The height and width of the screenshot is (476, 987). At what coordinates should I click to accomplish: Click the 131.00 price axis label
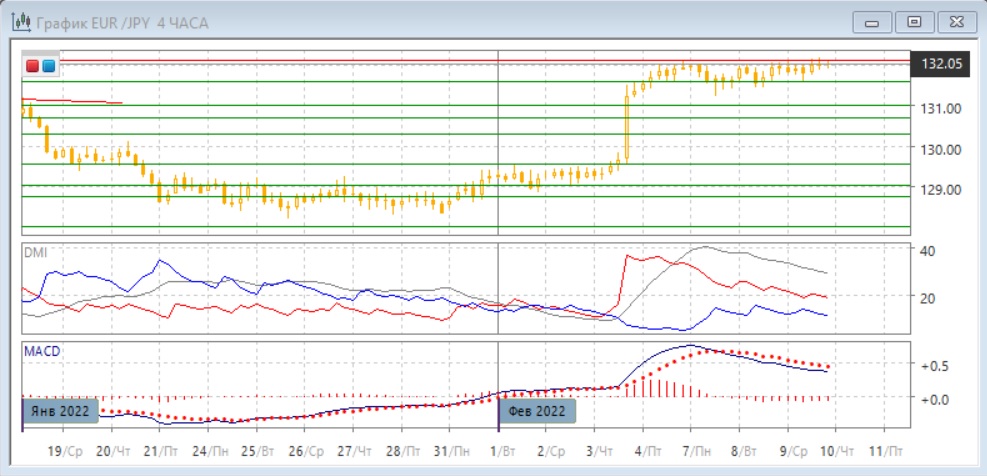click(940, 109)
